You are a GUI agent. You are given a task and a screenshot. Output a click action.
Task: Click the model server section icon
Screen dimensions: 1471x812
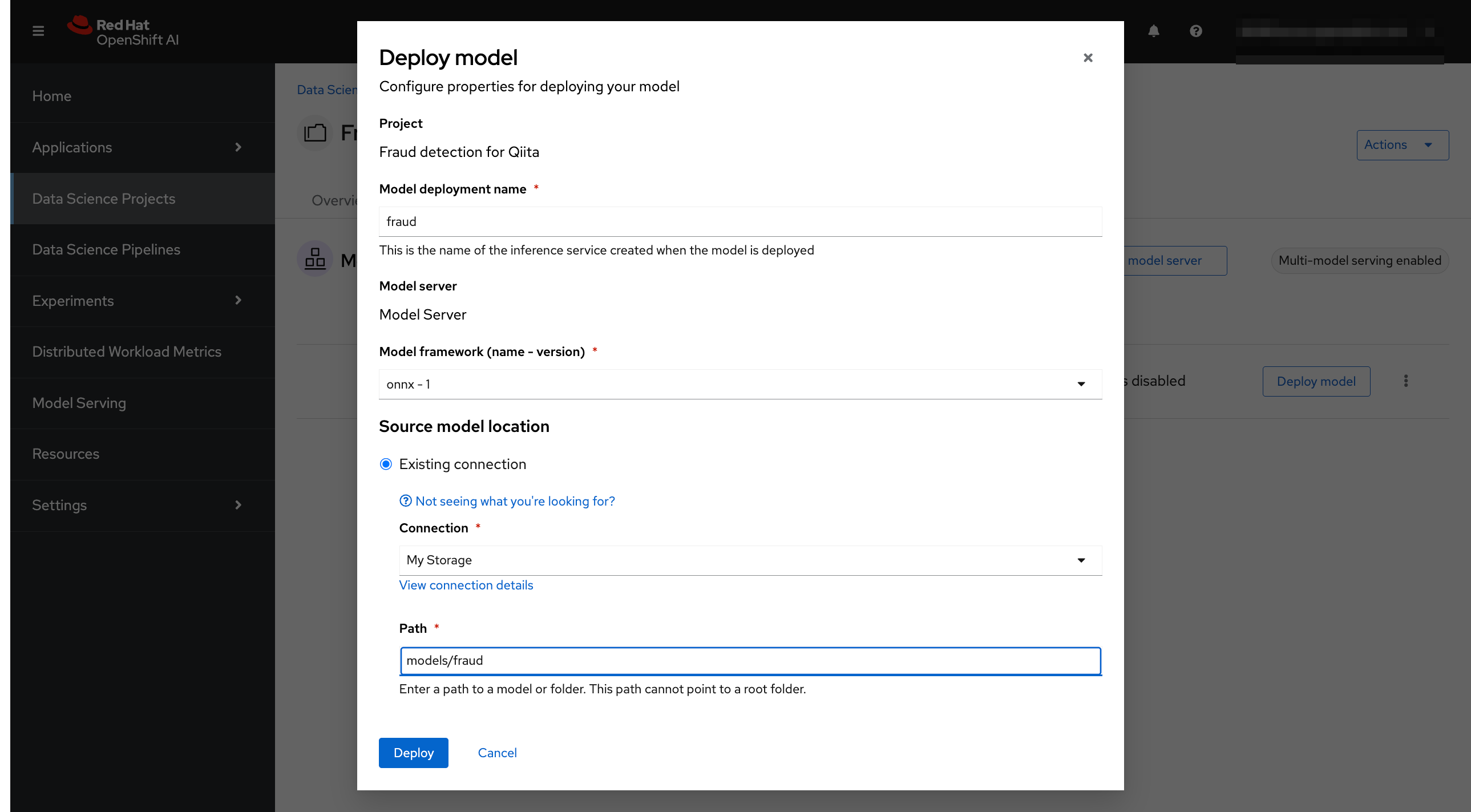click(314, 260)
